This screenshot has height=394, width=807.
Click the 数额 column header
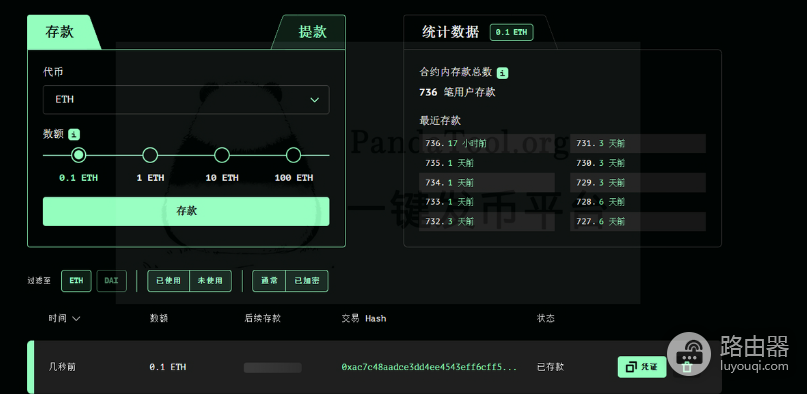click(x=159, y=318)
